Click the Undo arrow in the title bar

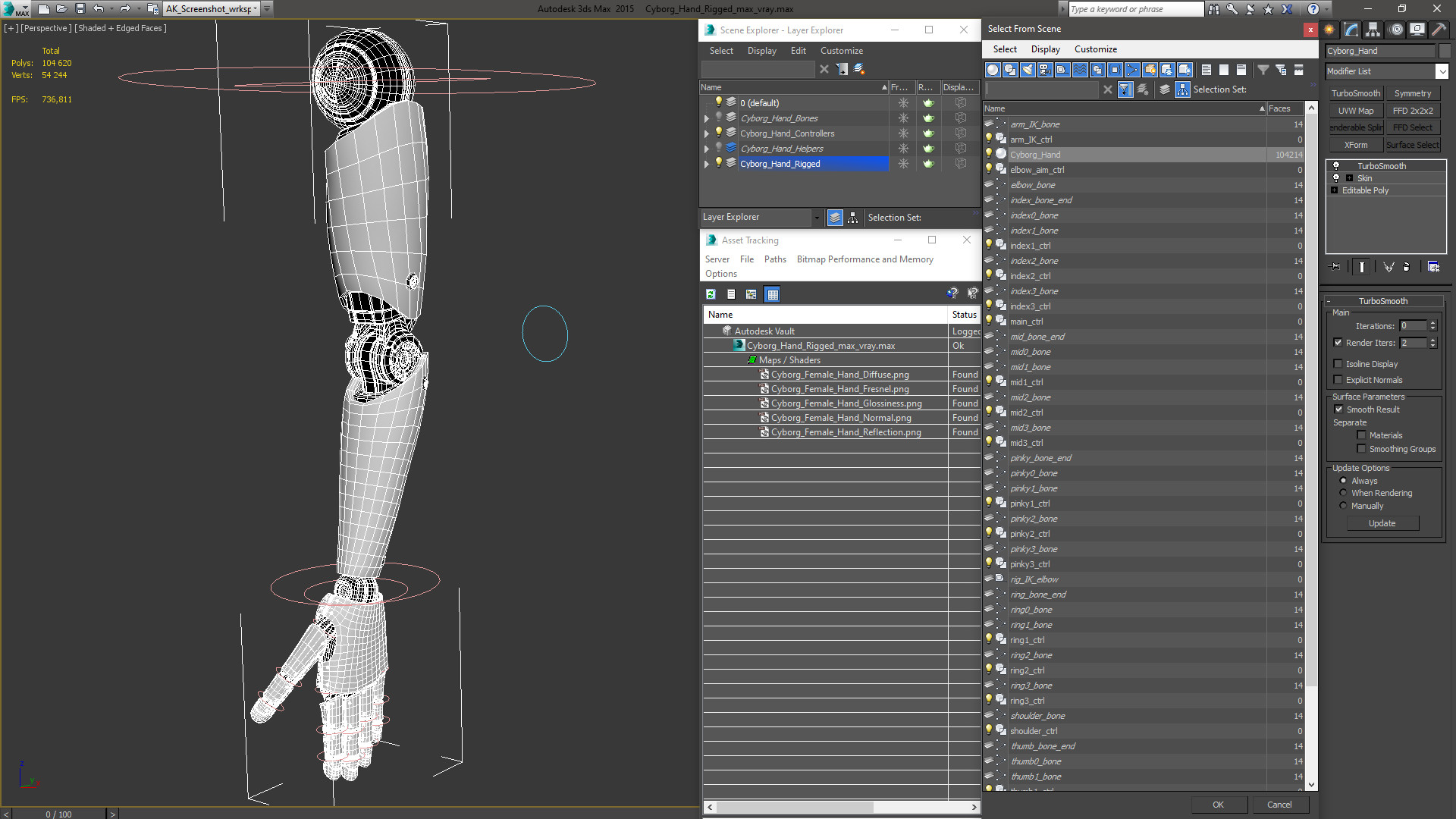pyautogui.click(x=98, y=9)
